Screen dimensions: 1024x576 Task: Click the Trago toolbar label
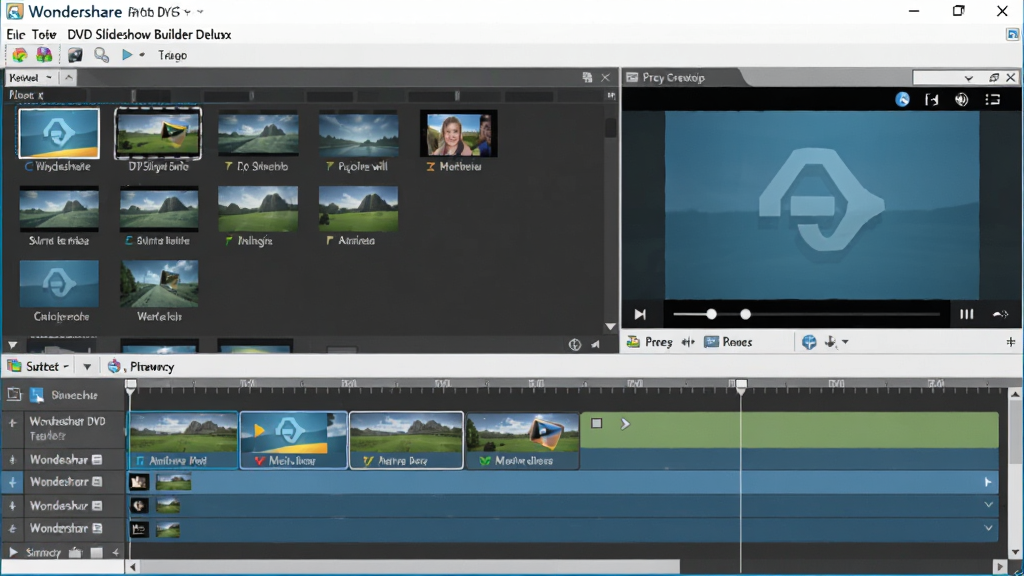[x=172, y=56]
